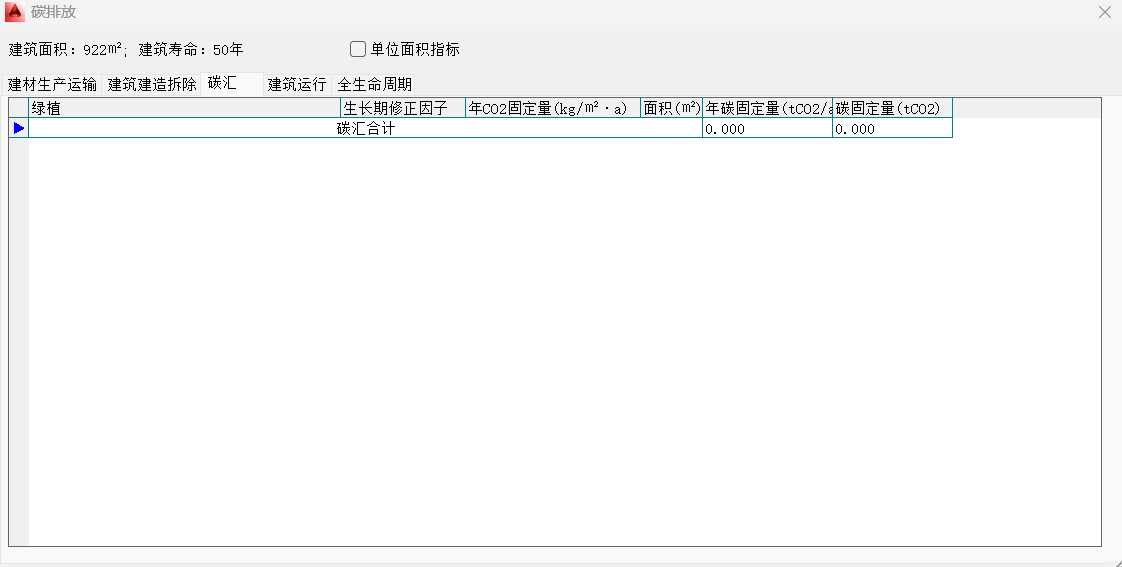Select the 生长期修正因子 column header
Viewport: 1122px width, 567px height.
(403, 108)
